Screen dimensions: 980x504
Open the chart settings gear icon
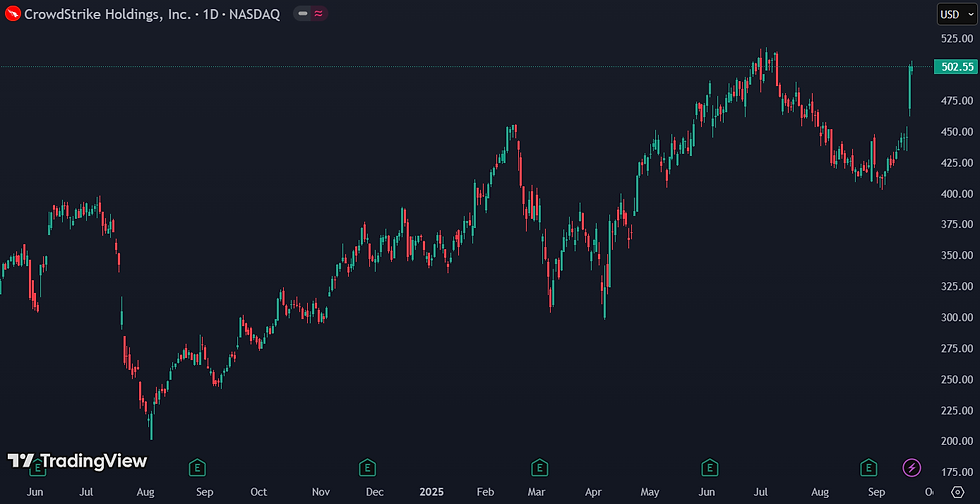957,491
